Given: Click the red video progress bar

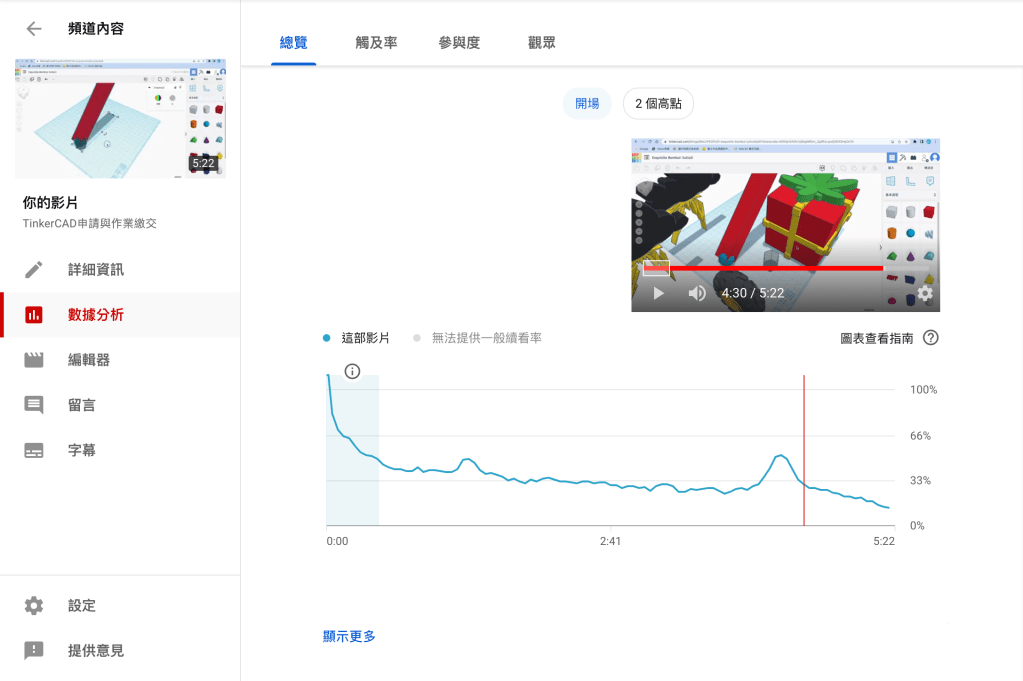Looking at the screenshot, I should click(x=760, y=268).
